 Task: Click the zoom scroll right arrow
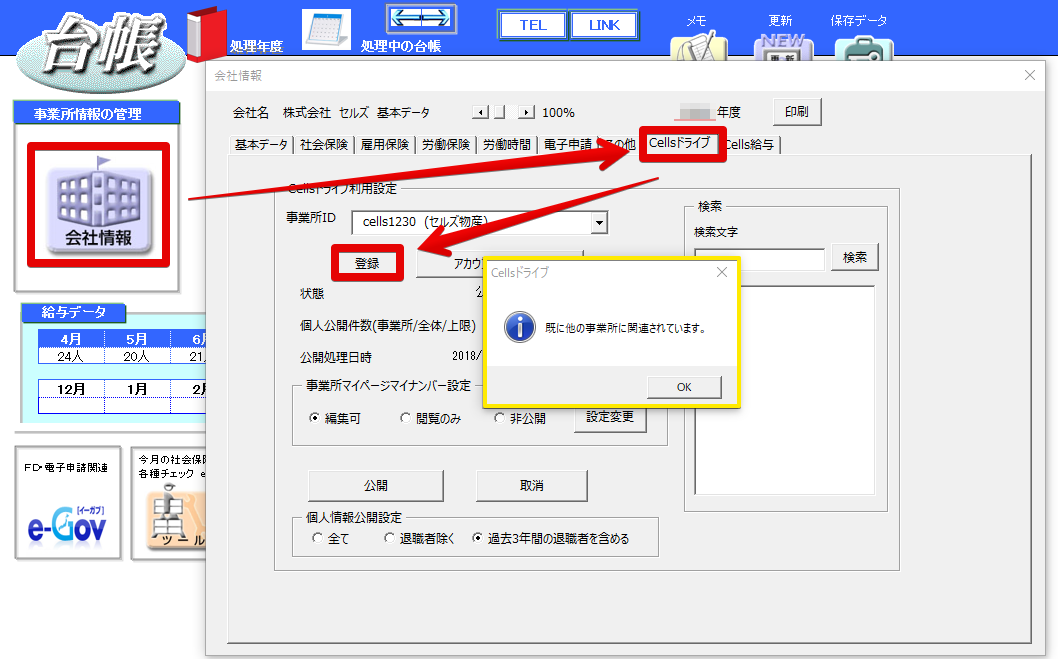(526, 112)
